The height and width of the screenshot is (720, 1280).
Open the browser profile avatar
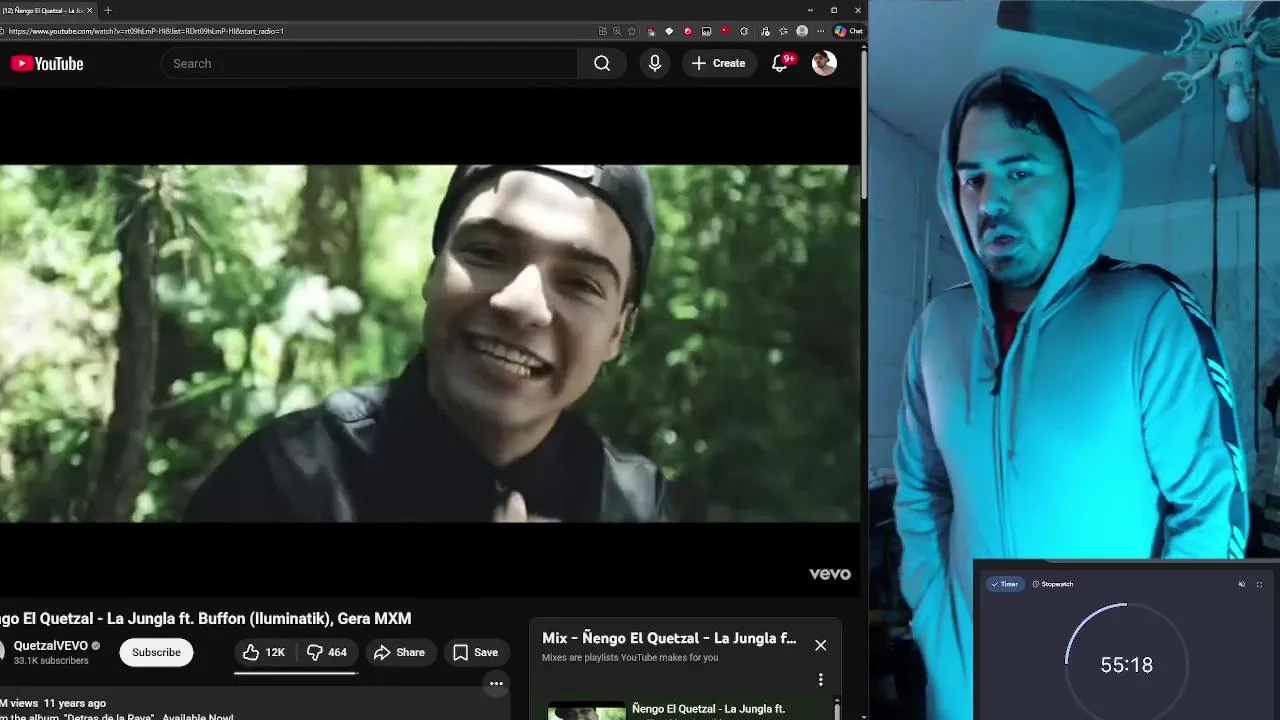click(x=802, y=31)
